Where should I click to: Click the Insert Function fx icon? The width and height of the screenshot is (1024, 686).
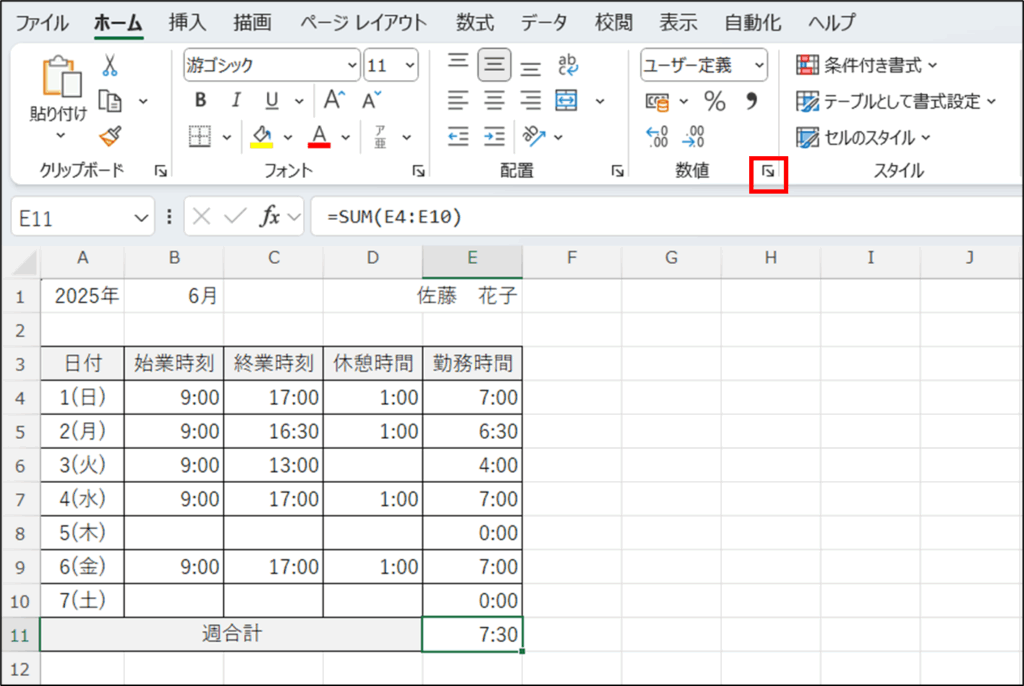click(270, 217)
